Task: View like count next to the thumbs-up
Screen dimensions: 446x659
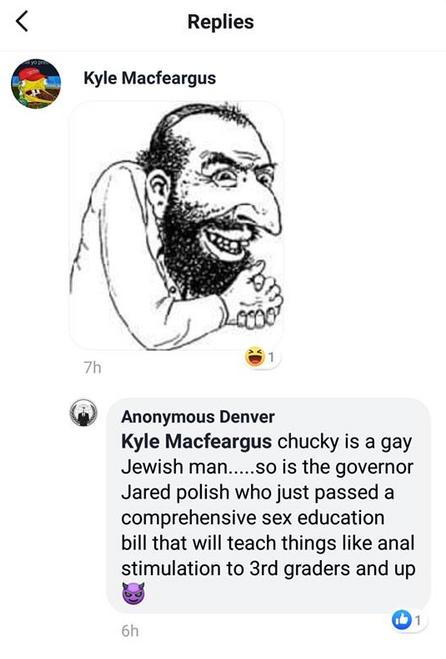Action: 417,620
